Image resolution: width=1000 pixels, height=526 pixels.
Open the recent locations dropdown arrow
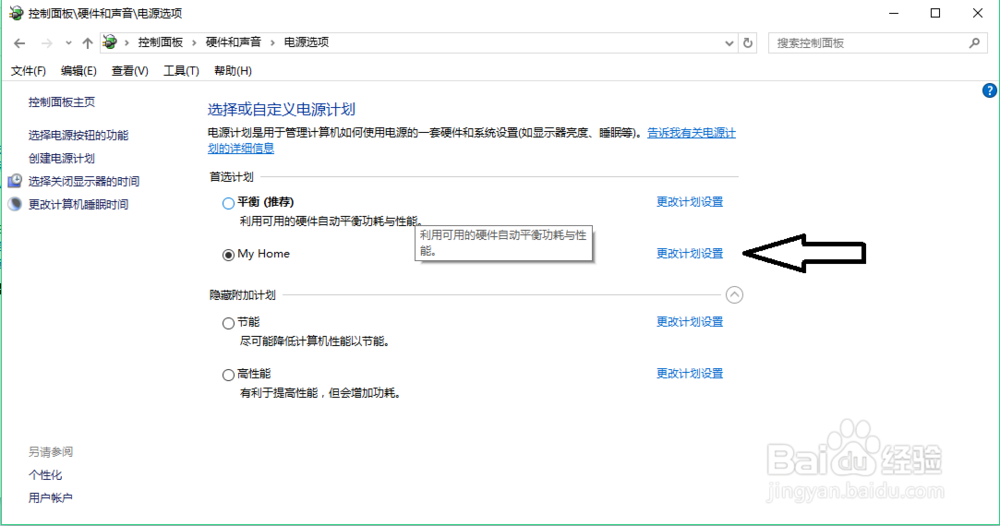(68, 43)
